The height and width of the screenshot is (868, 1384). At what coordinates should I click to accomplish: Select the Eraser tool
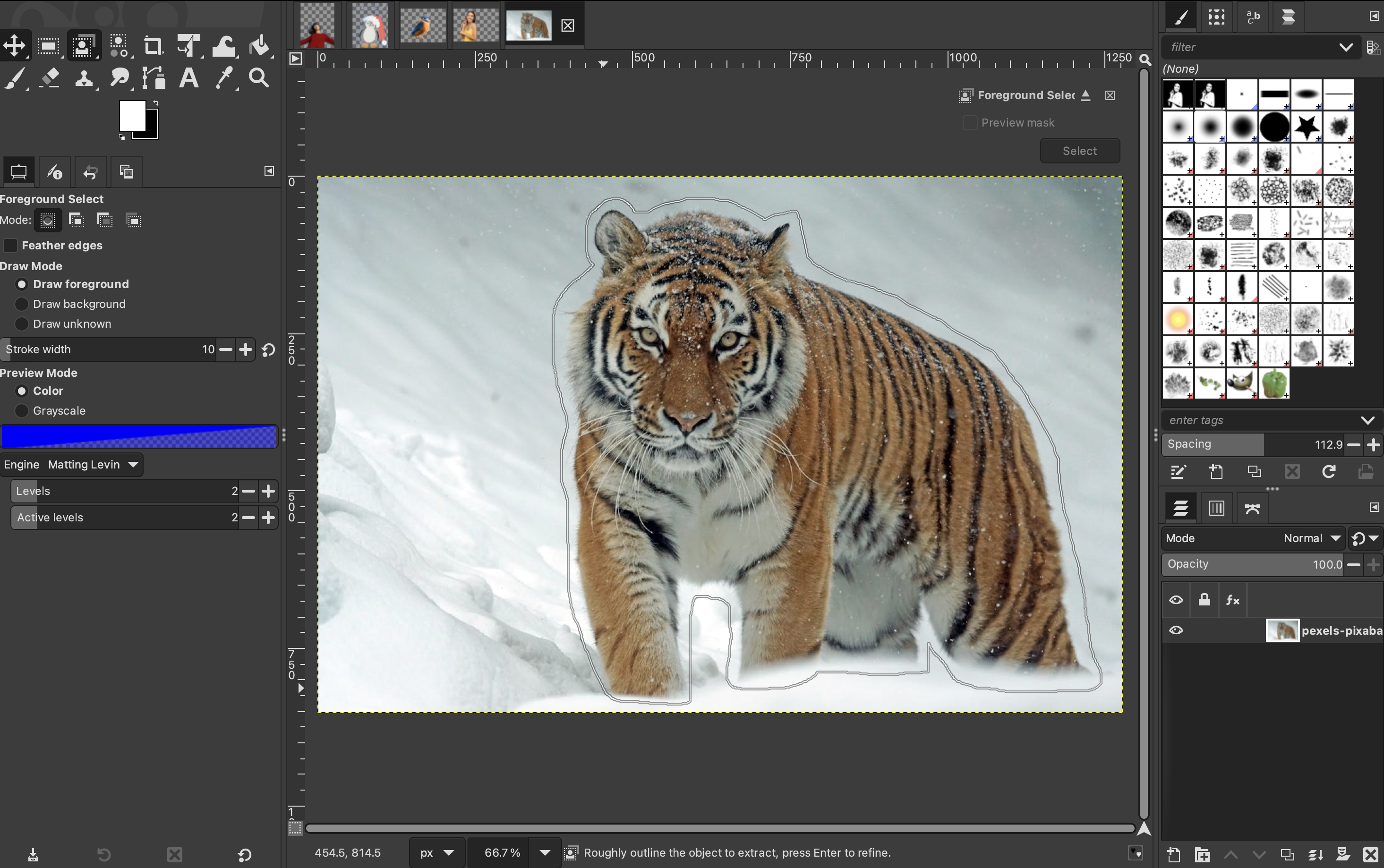pyautogui.click(x=50, y=77)
